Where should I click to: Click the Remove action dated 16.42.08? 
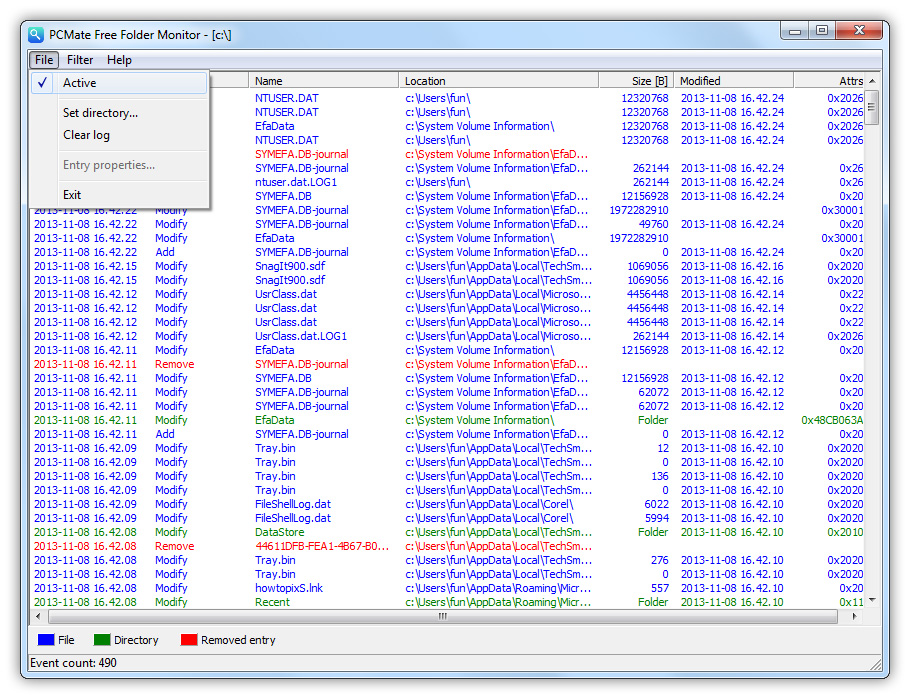click(174, 546)
